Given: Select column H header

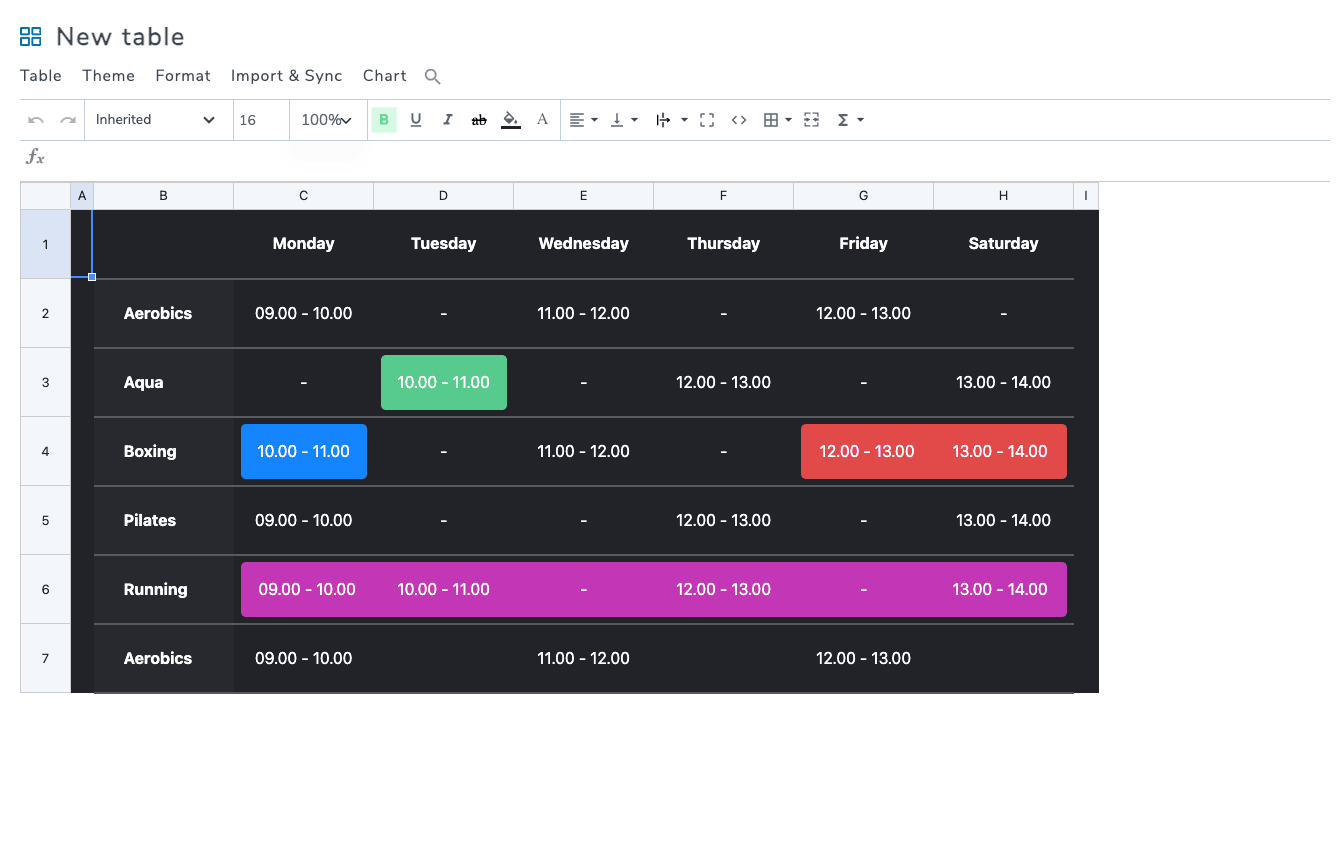Looking at the screenshot, I should coord(1003,196).
